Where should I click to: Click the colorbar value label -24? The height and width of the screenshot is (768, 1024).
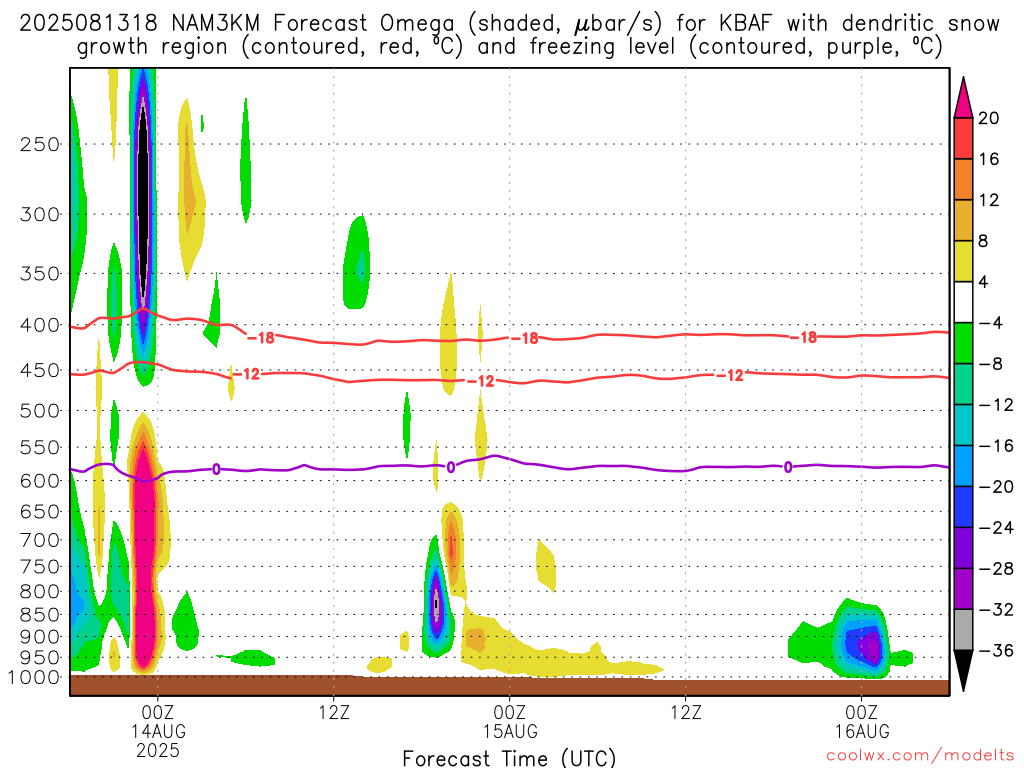tap(996, 528)
